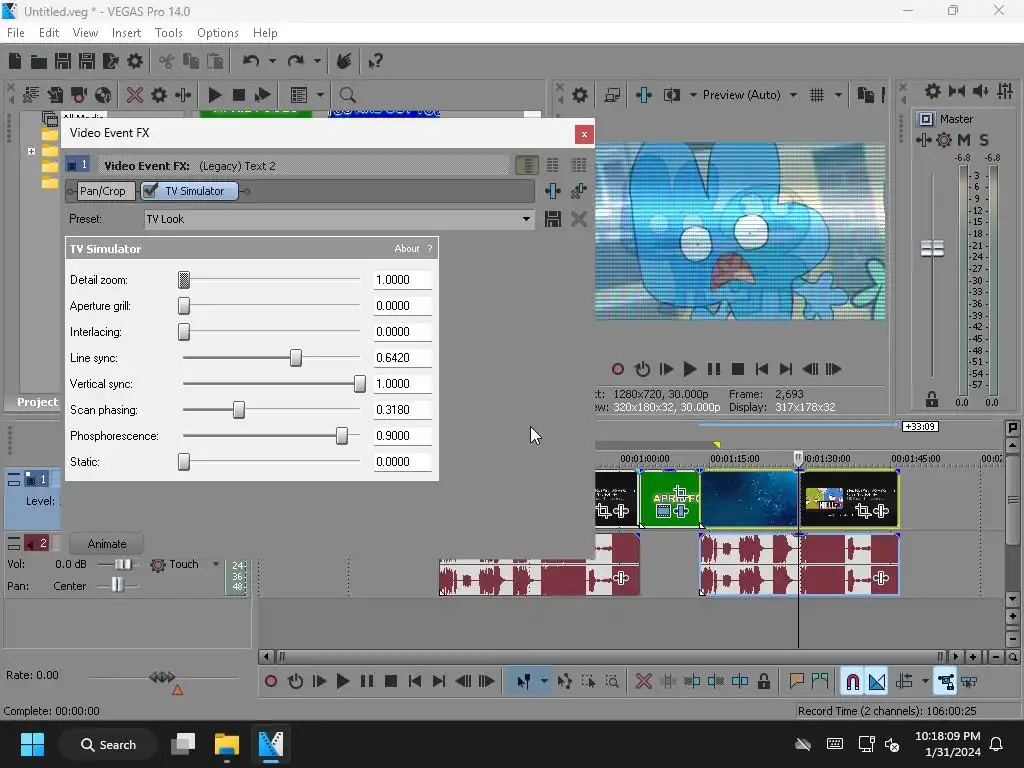The image size is (1024, 768).
Task: Click the Animate button
Action: point(106,543)
